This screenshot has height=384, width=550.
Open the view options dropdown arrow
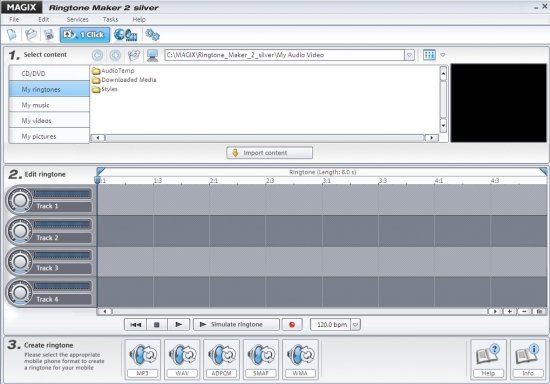[x=443, y=55]
